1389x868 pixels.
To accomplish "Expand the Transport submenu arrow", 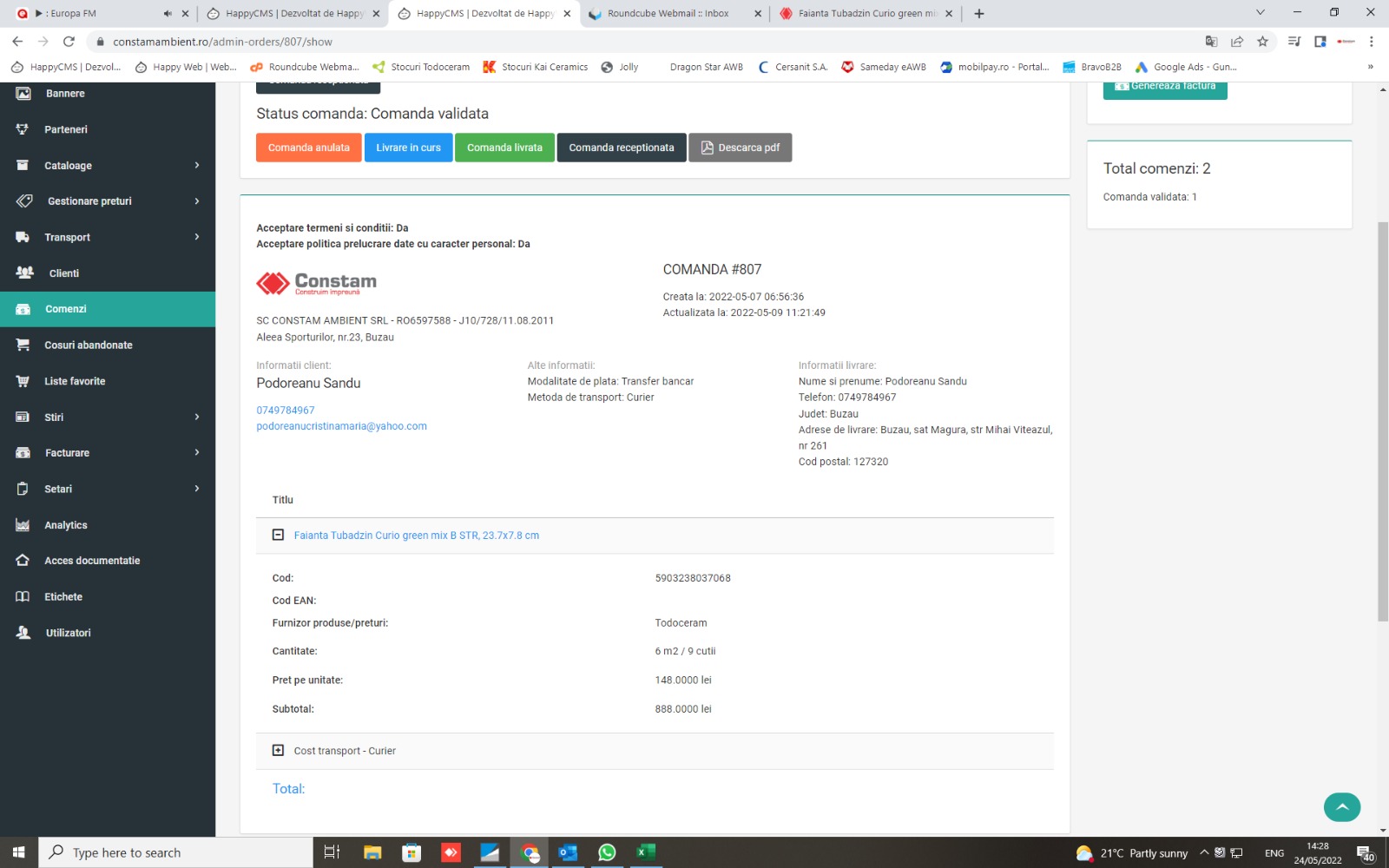I will click(x=197, y=237).
